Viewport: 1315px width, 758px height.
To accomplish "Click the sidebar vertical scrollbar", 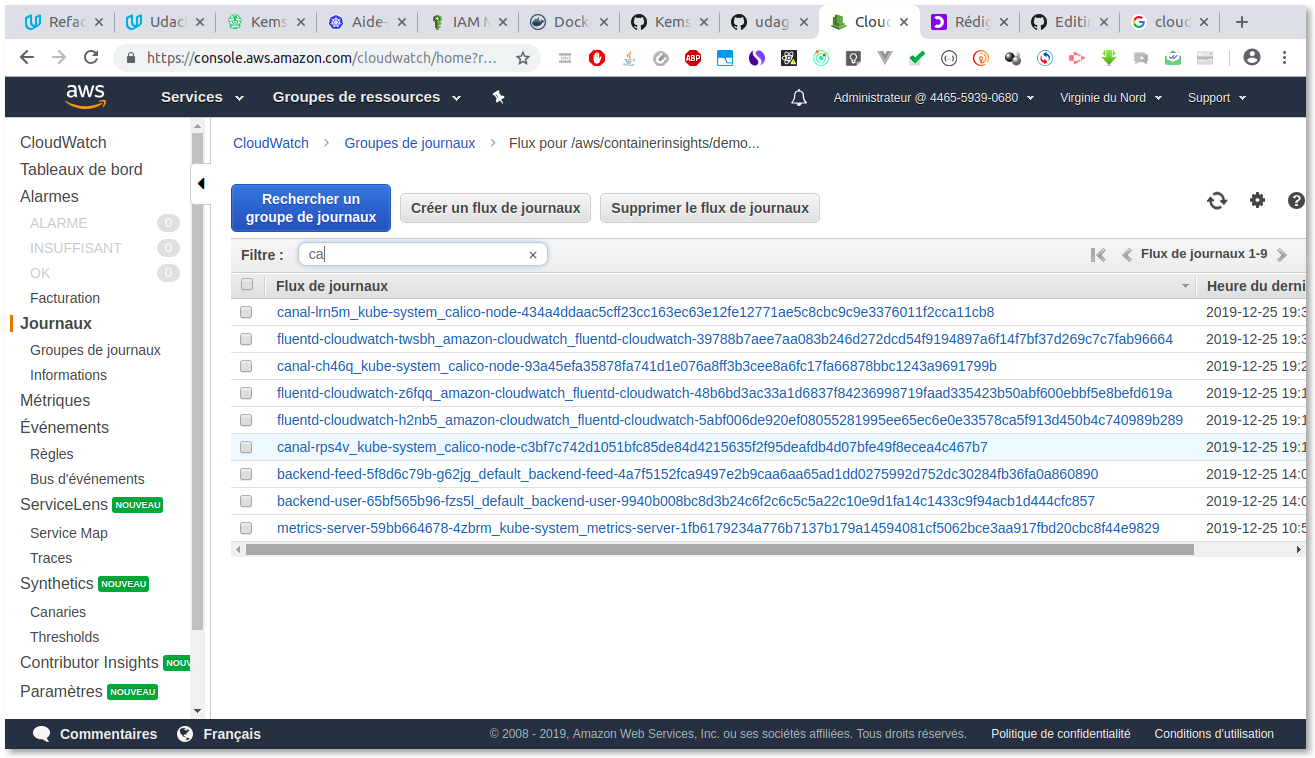I will [197, 380].
